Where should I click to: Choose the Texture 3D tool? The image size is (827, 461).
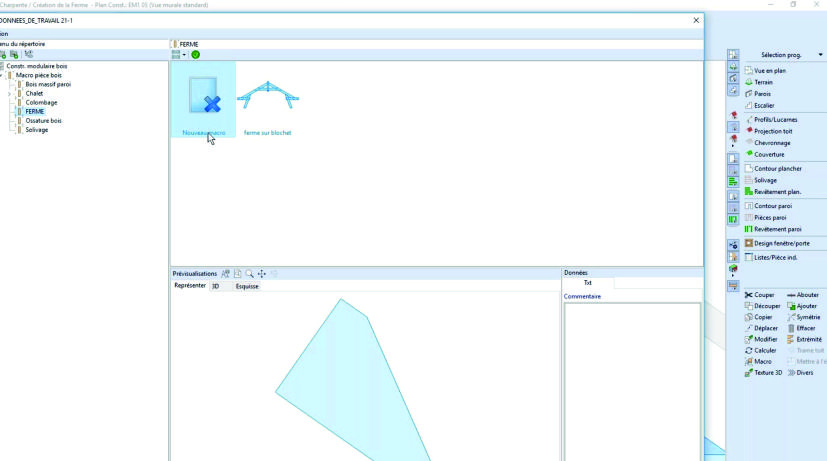tap(762, 372)
